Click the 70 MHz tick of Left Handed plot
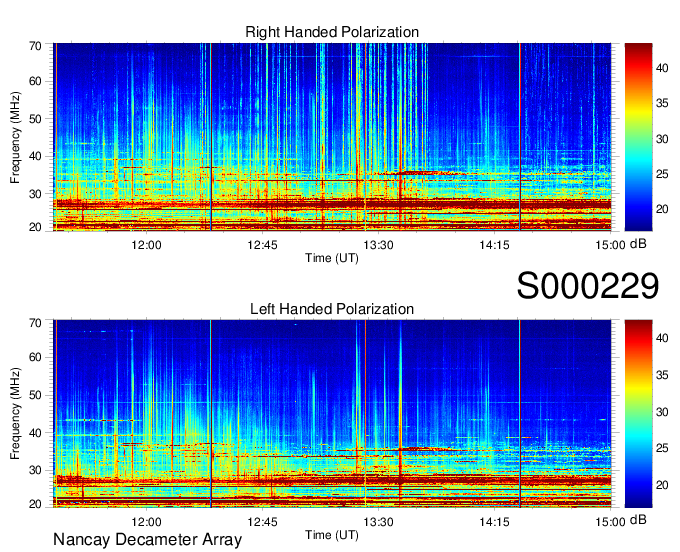This screenshot has height=552, width=680. (35, 323)
